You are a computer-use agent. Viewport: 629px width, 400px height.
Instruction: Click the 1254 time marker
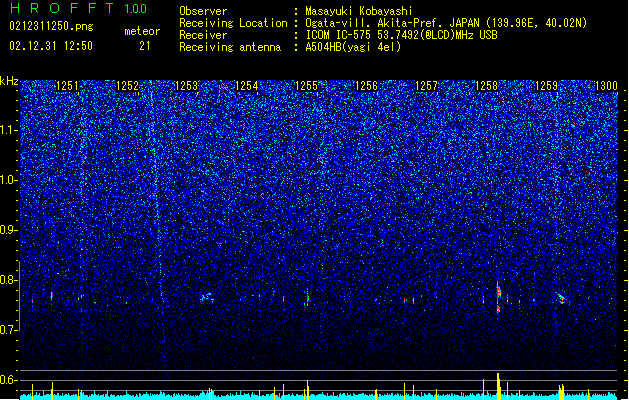pyautogui.click(x=247, y=86)
